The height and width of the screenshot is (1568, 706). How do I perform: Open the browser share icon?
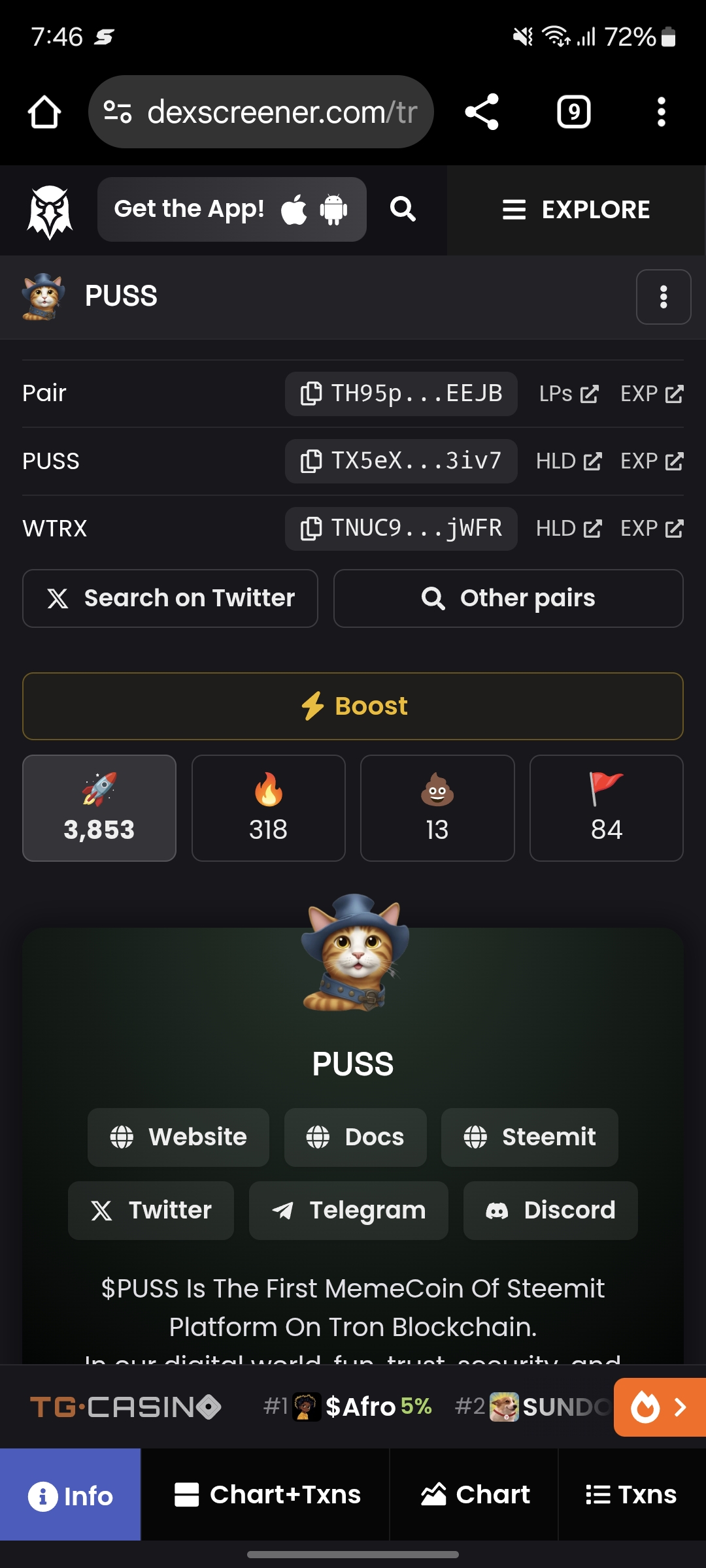click(482, 112)
